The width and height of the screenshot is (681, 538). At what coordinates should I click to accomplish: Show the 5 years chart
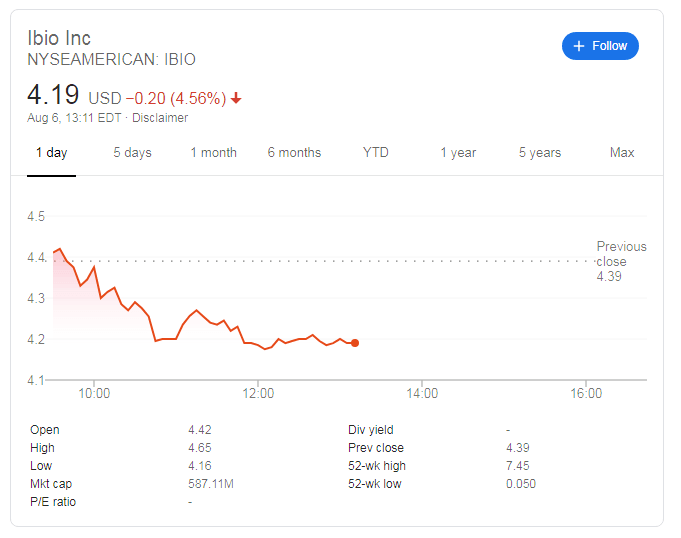(540, 153)
